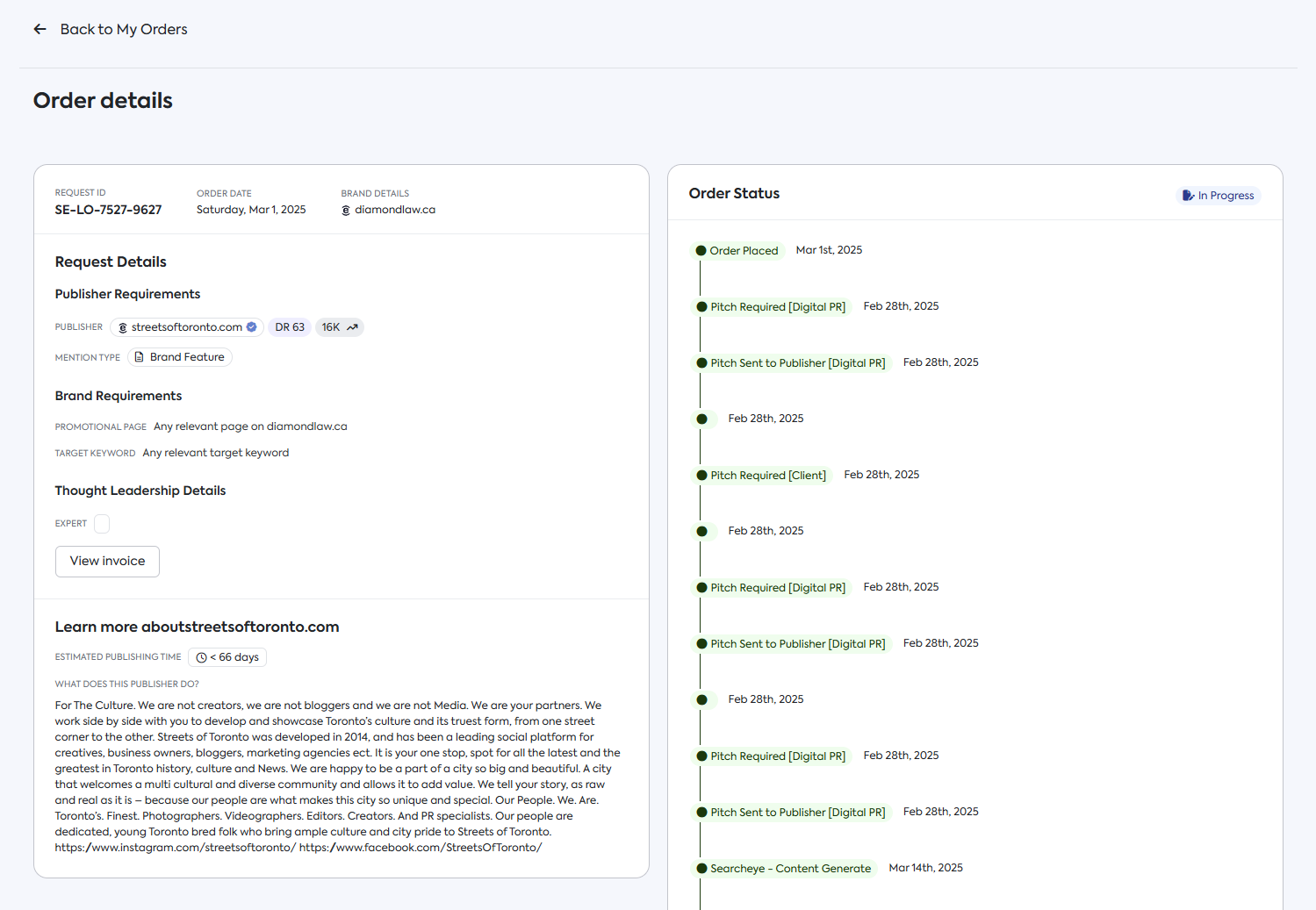Open the Back to My Orders link

(x=124, y=29)
